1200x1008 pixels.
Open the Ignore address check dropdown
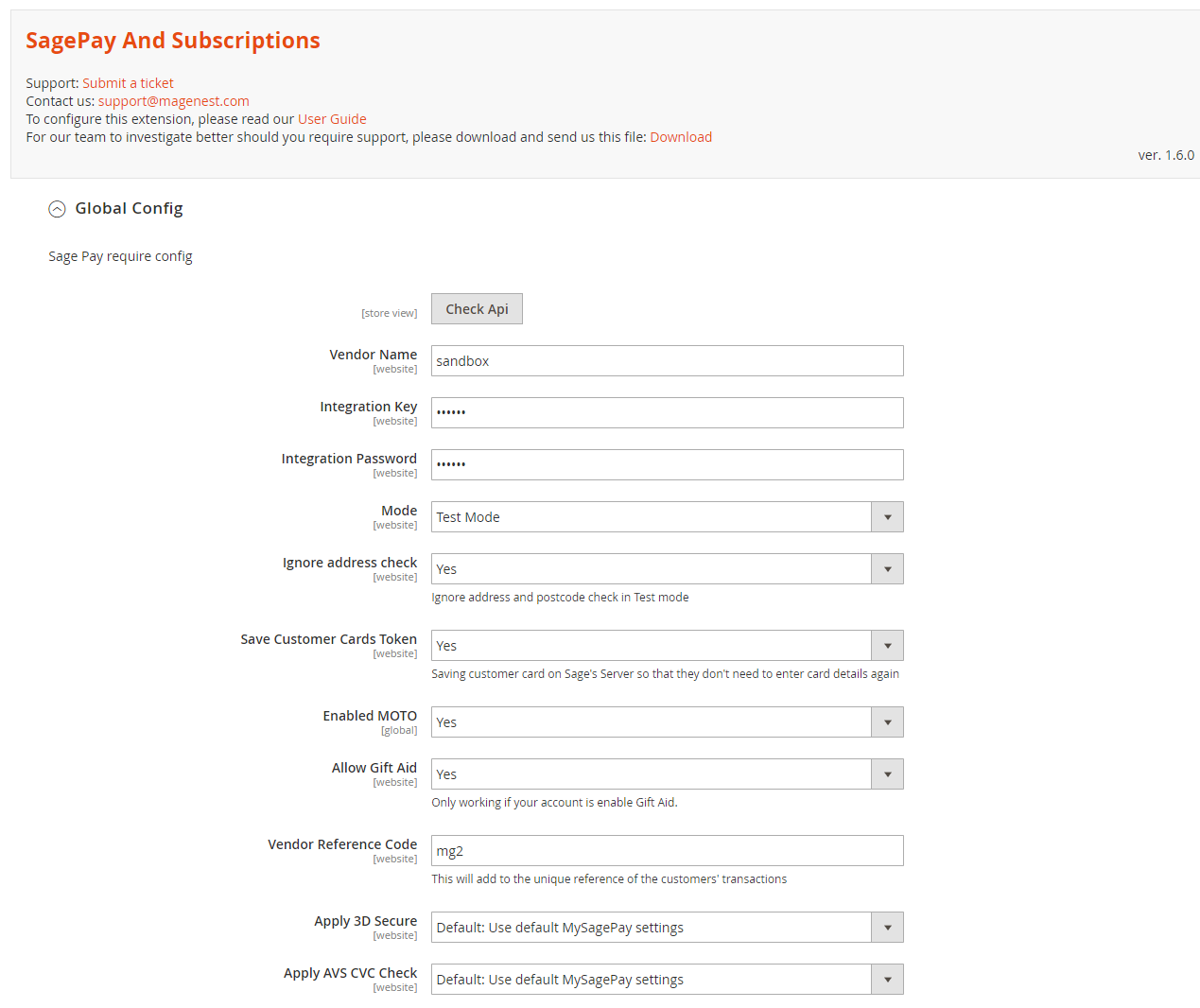click(667, 569)
